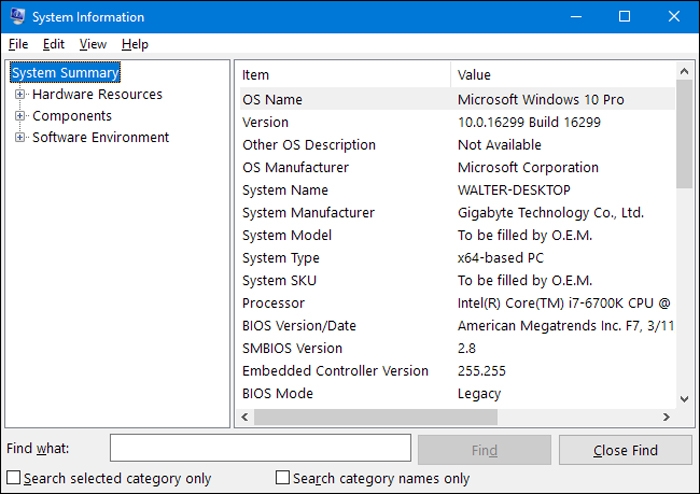The image size is (700, 494).
Task: Open the Edit menu
Action: coord(53,44)
